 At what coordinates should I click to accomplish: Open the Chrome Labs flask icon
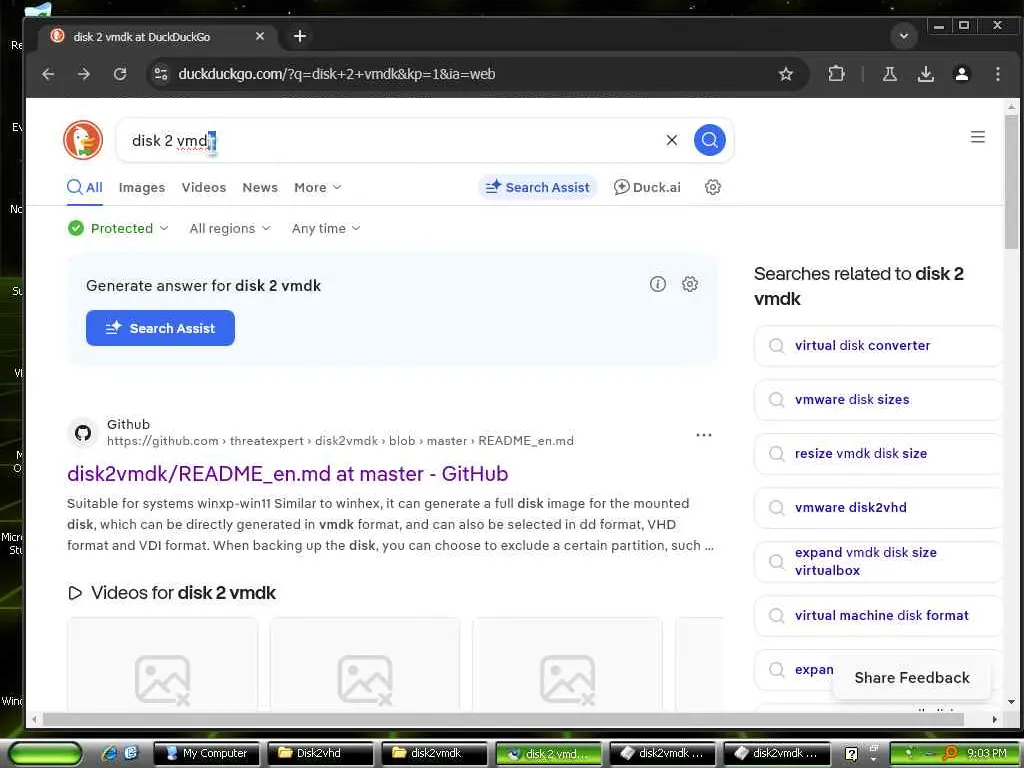889,74
